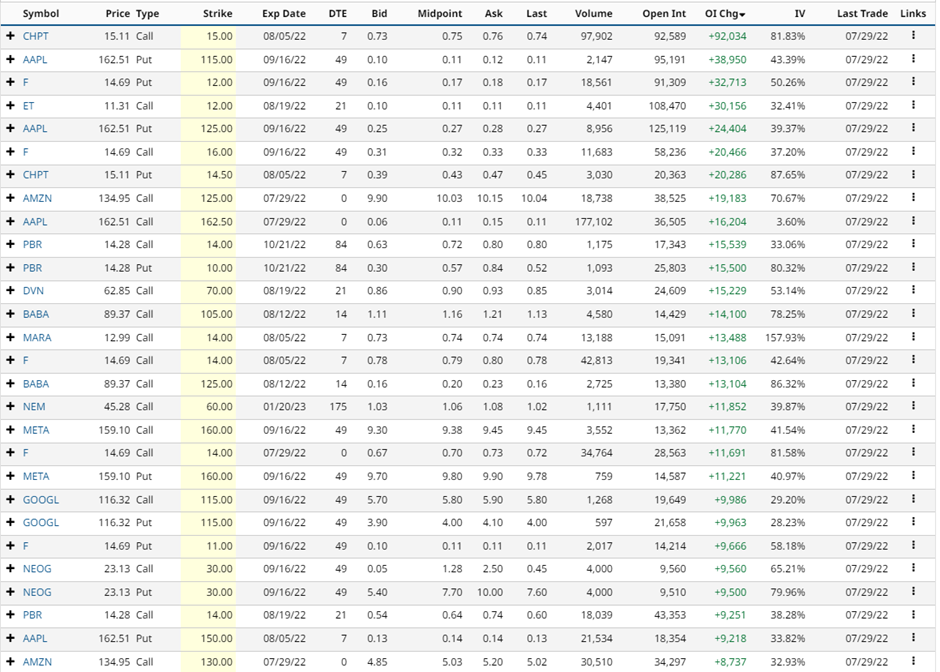Select the 157.93% IV value
This screenshot has height=672, width=940.
785,337
